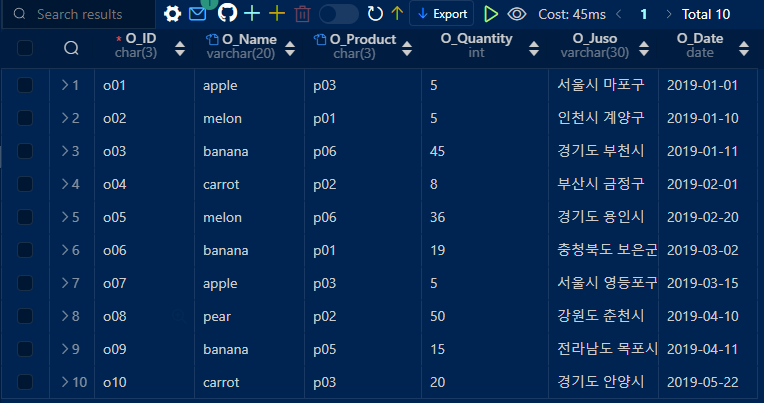Check the checkbox for row o10
This screenshot has width=764, height=403.
(25, 382)
